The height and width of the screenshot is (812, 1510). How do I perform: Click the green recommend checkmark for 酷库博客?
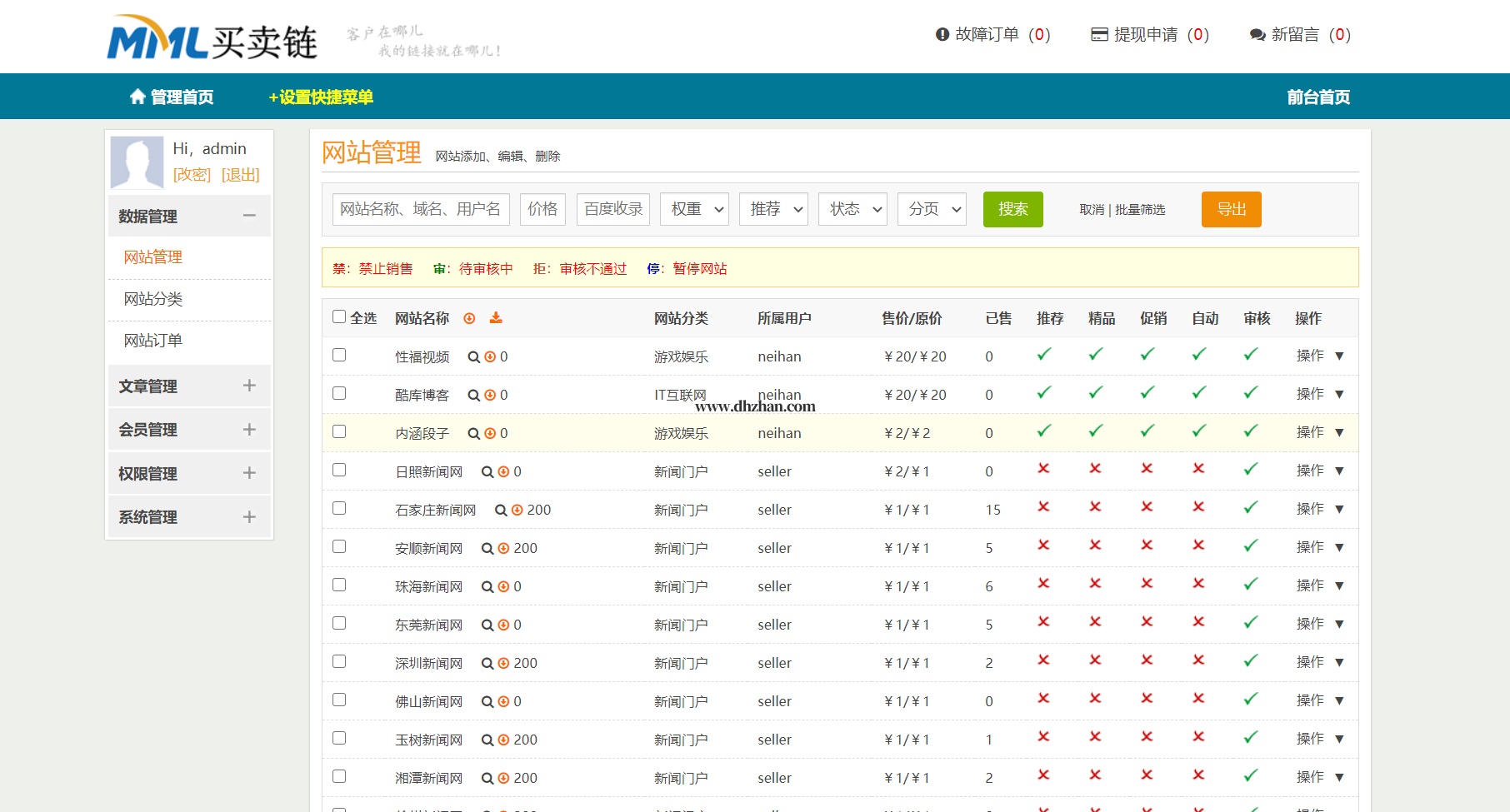[x=1043, y=393]
